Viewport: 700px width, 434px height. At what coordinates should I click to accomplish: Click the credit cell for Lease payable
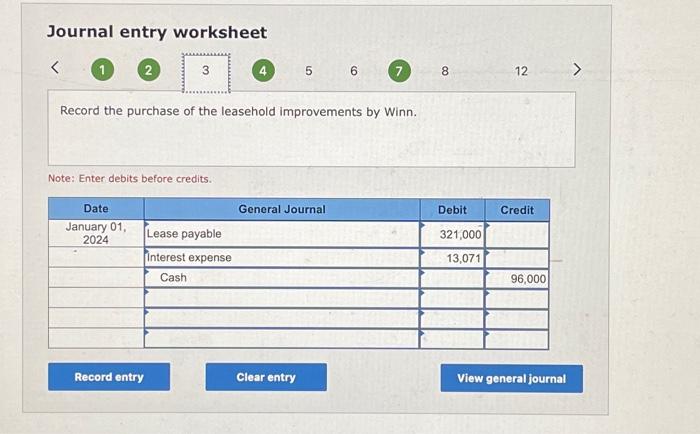517,234
